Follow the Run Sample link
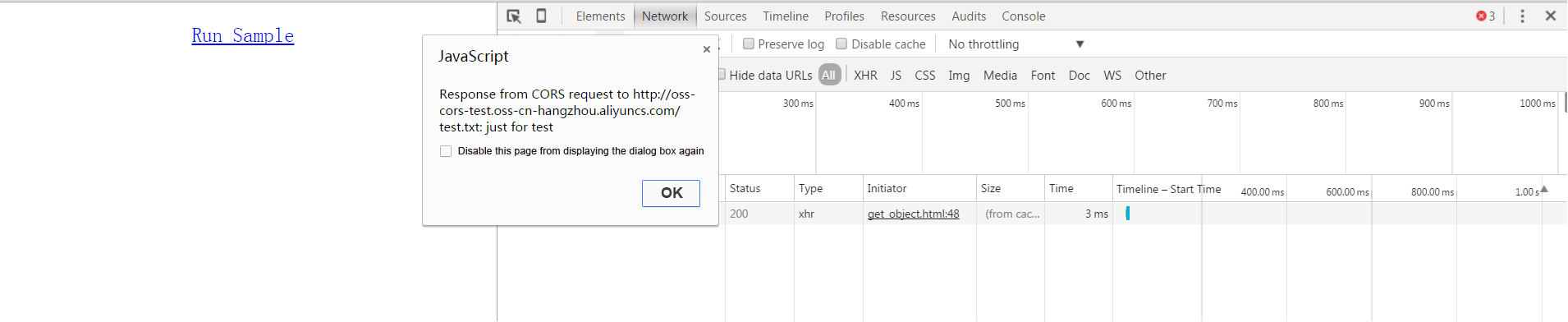 (243, 36)
